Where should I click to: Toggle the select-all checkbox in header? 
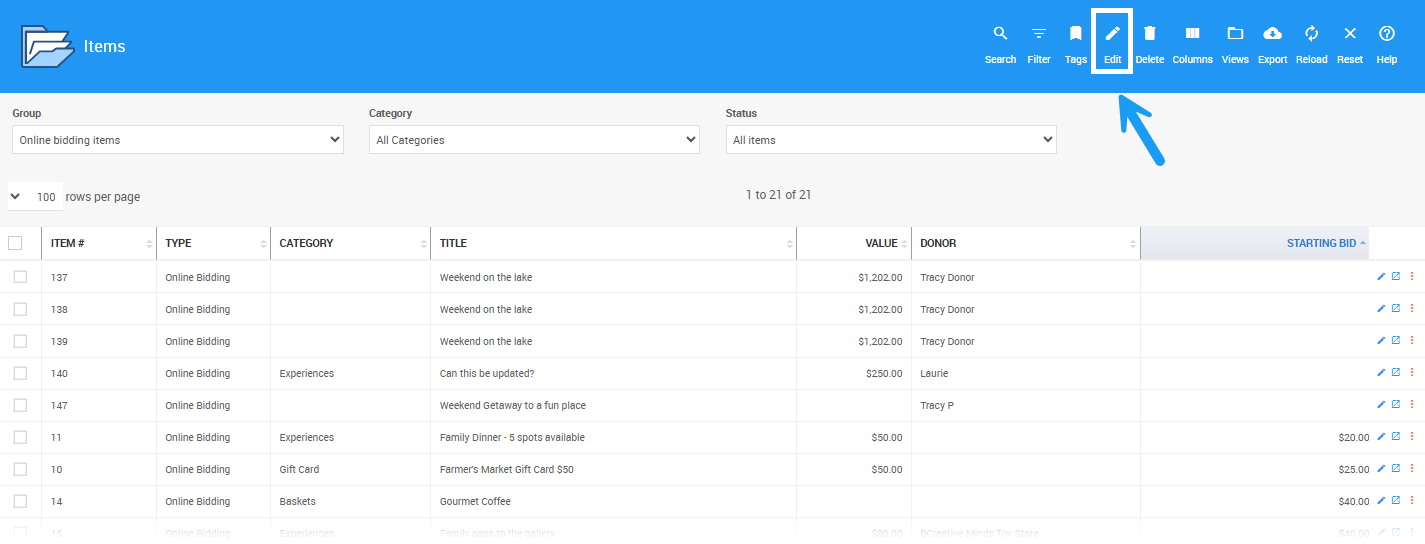click(x=15, y=243)
